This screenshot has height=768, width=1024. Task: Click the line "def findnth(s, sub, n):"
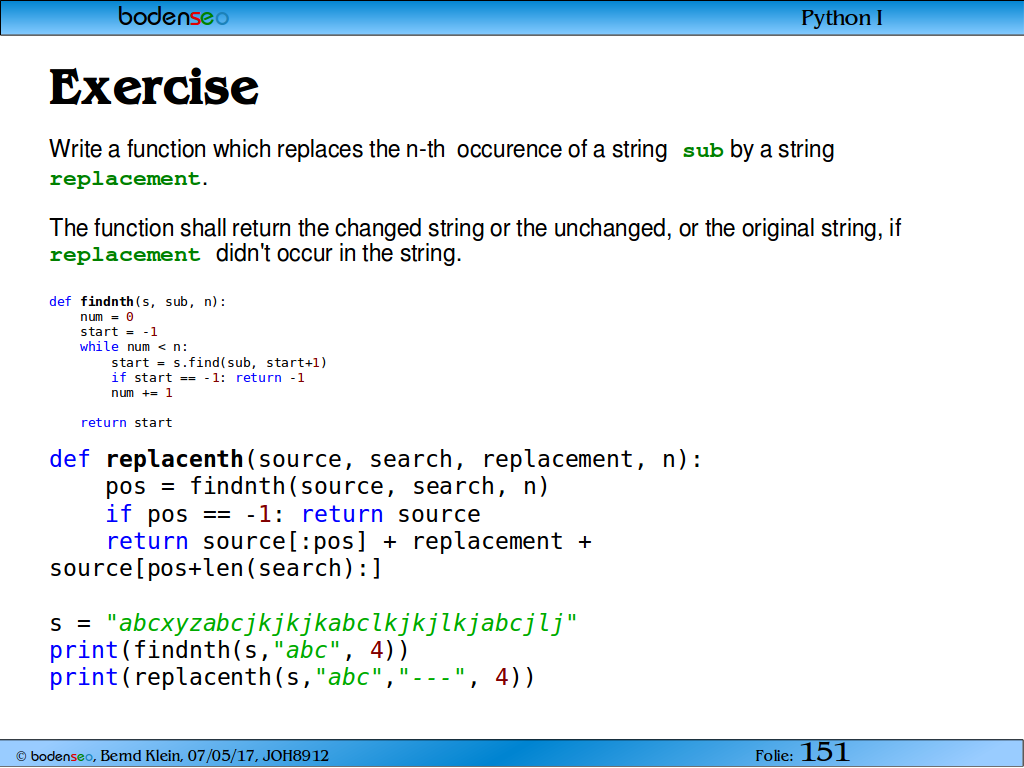point(137,302)
